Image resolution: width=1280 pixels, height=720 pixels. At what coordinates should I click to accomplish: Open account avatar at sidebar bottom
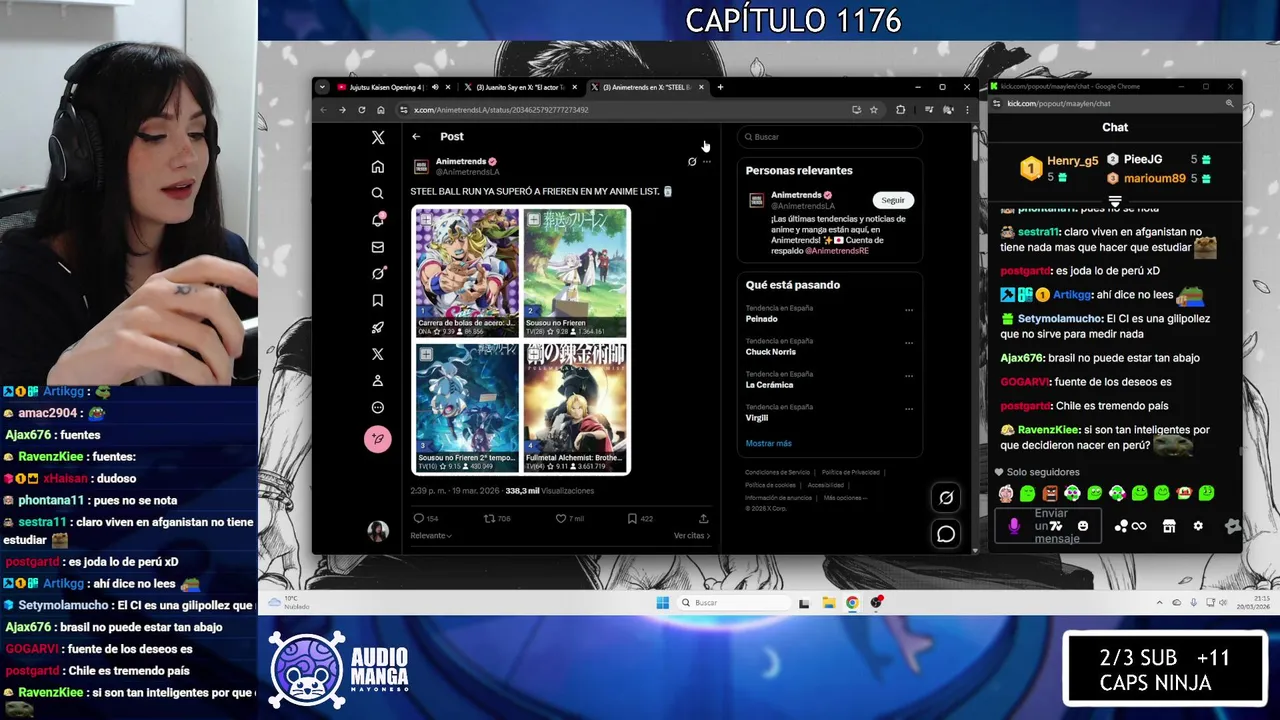click(378, 532)
